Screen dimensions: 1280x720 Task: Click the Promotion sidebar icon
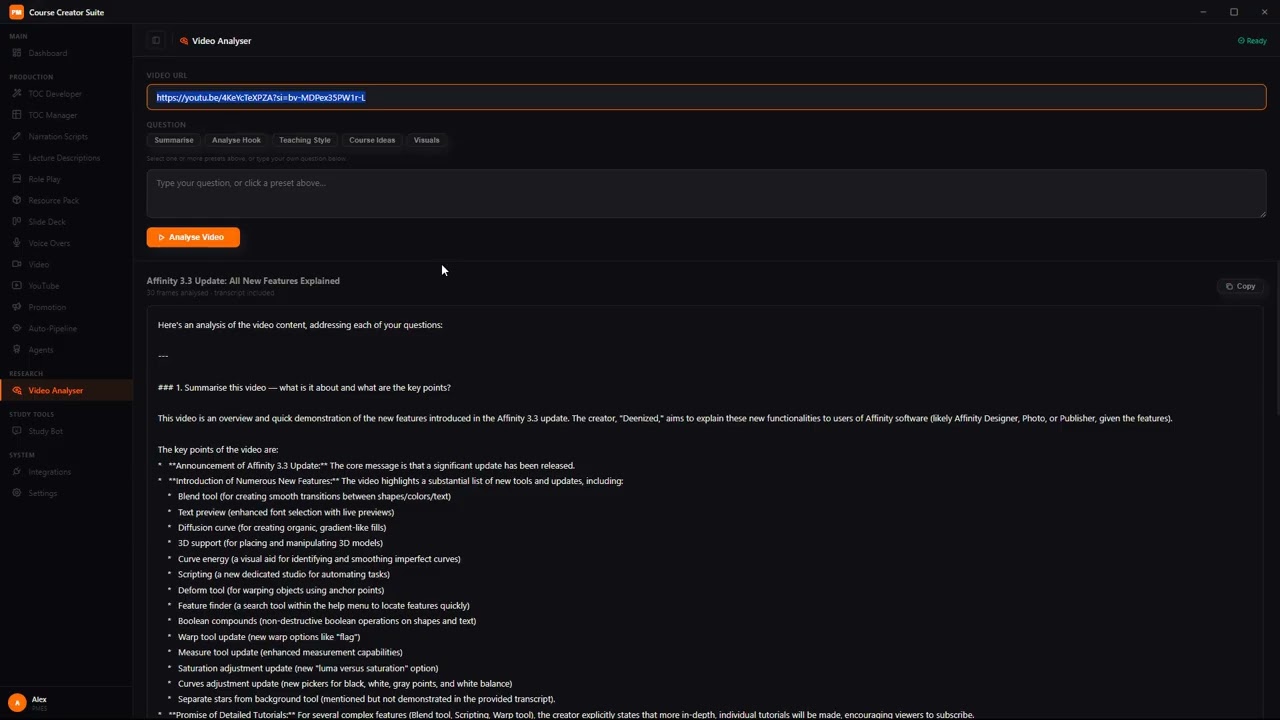(17, 307)
